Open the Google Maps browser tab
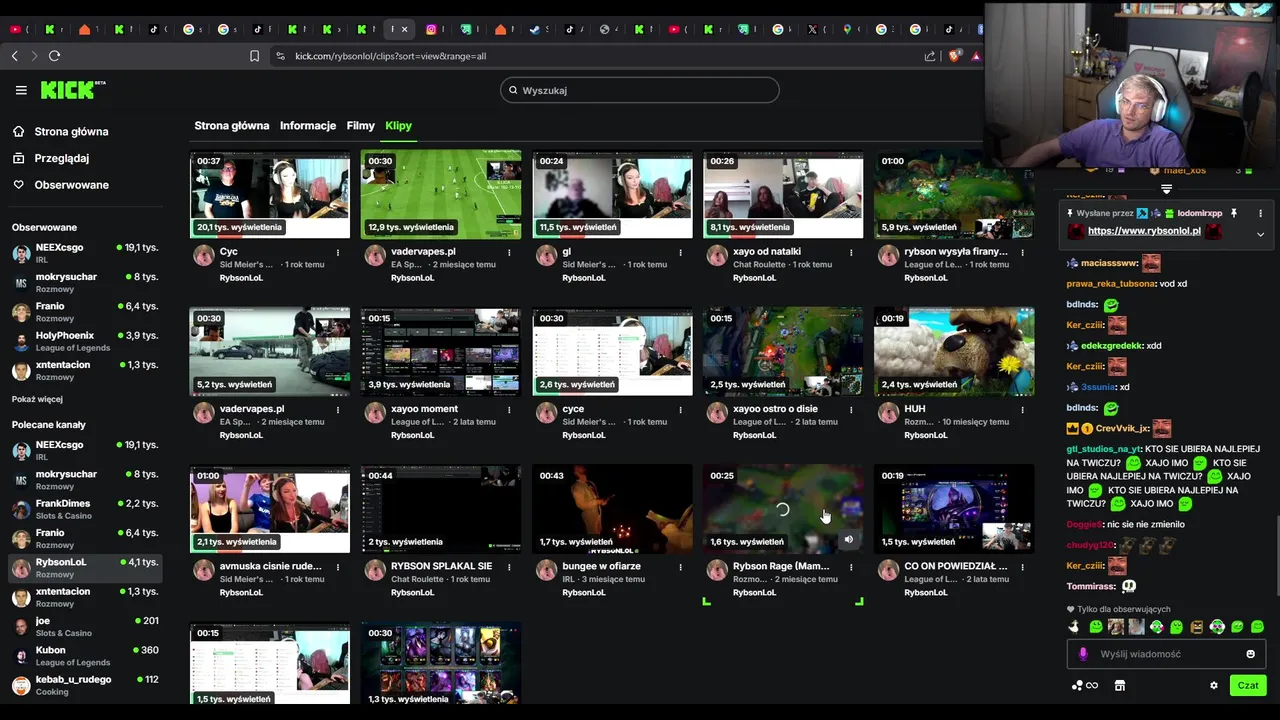Viewport: 1280px width, 720px height. coord(847,29)
